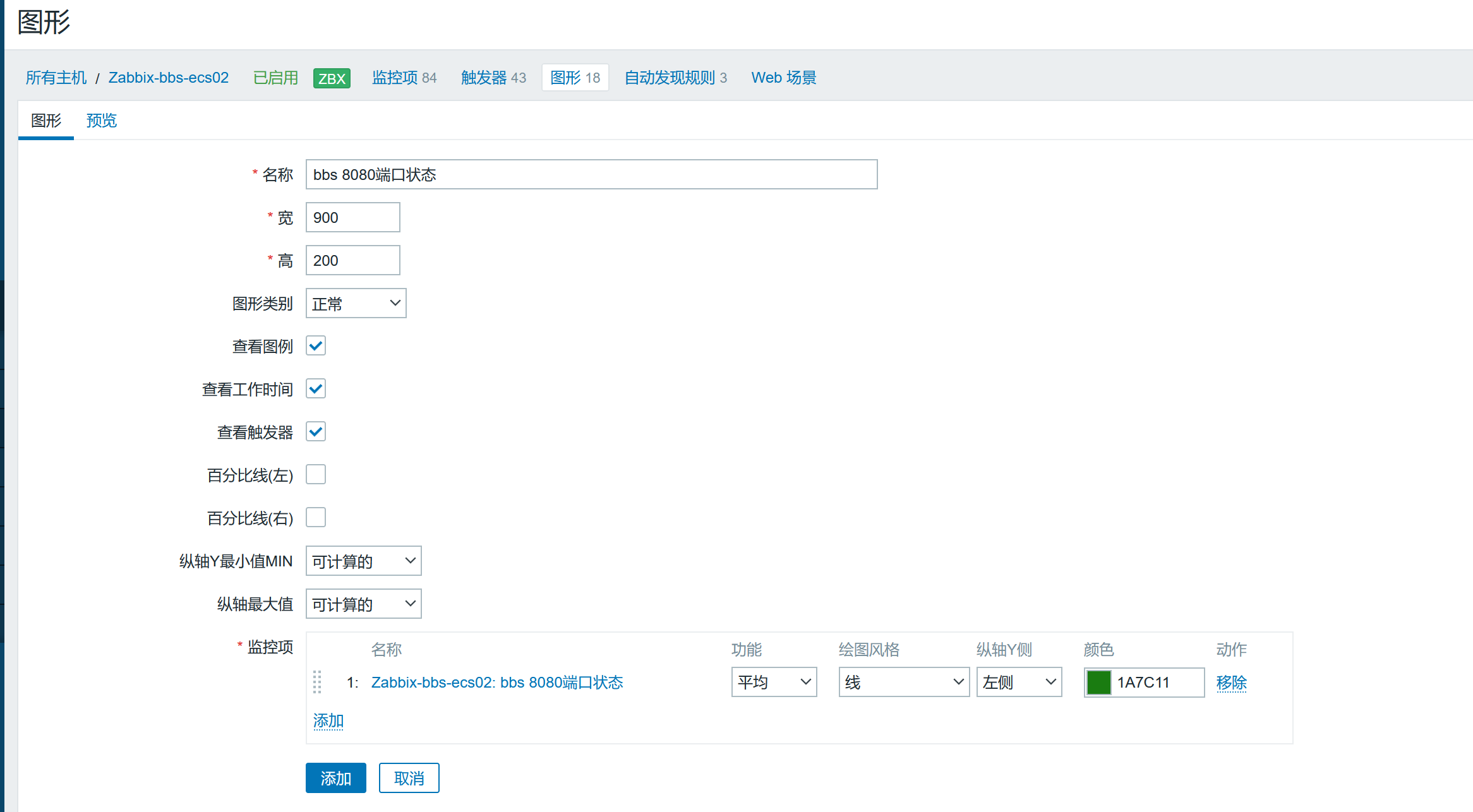Expand the 绘图风格 dropdown showing 线
Image resolution: width=1473 pixels, height=812 pixels.
(903, 683)
